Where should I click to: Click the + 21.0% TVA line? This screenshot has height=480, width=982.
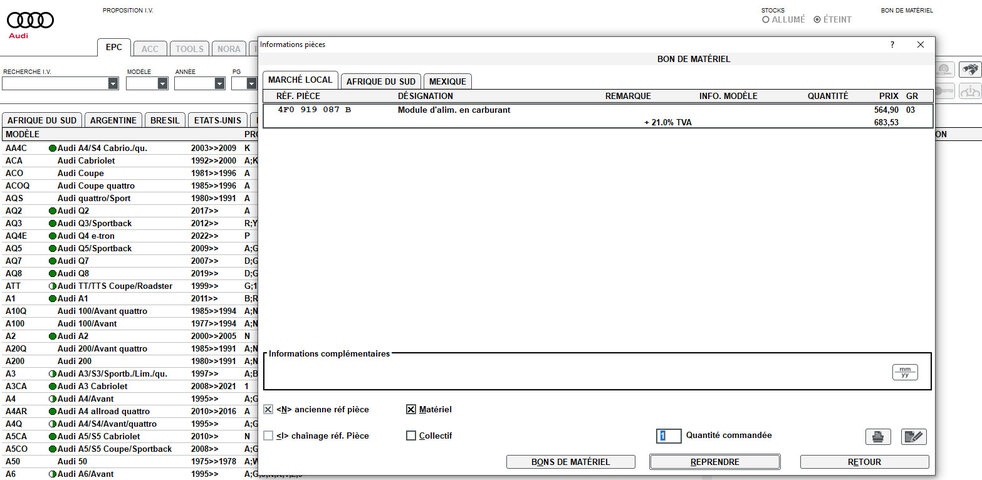click(x=668, y=123)
